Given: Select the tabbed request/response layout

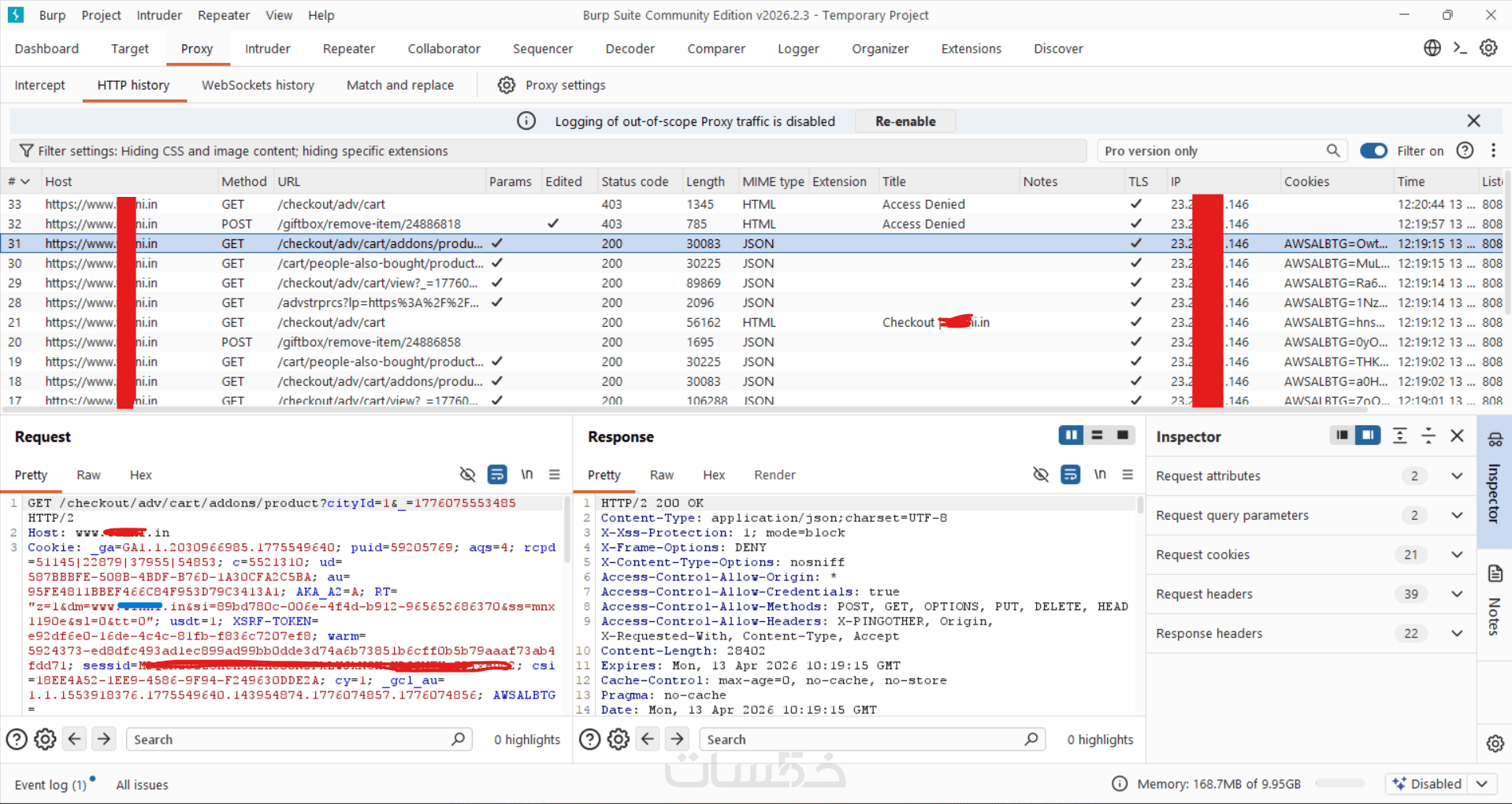Looking at the screenshot, I should tap(1122, 435).
